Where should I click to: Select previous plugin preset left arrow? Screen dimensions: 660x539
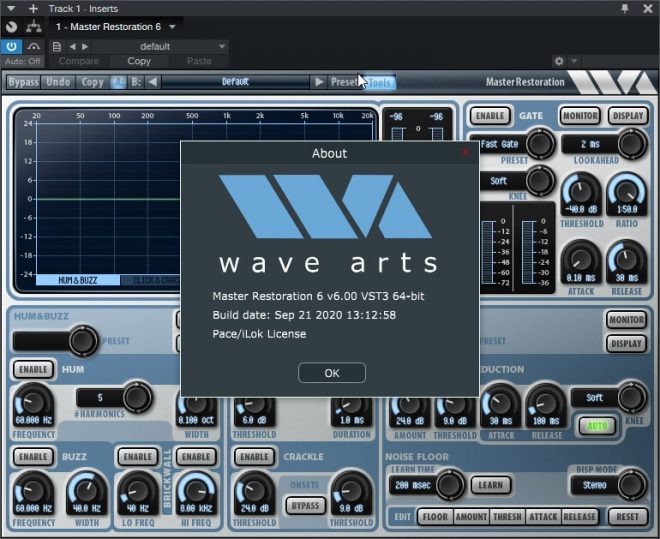tap(153, 82)
